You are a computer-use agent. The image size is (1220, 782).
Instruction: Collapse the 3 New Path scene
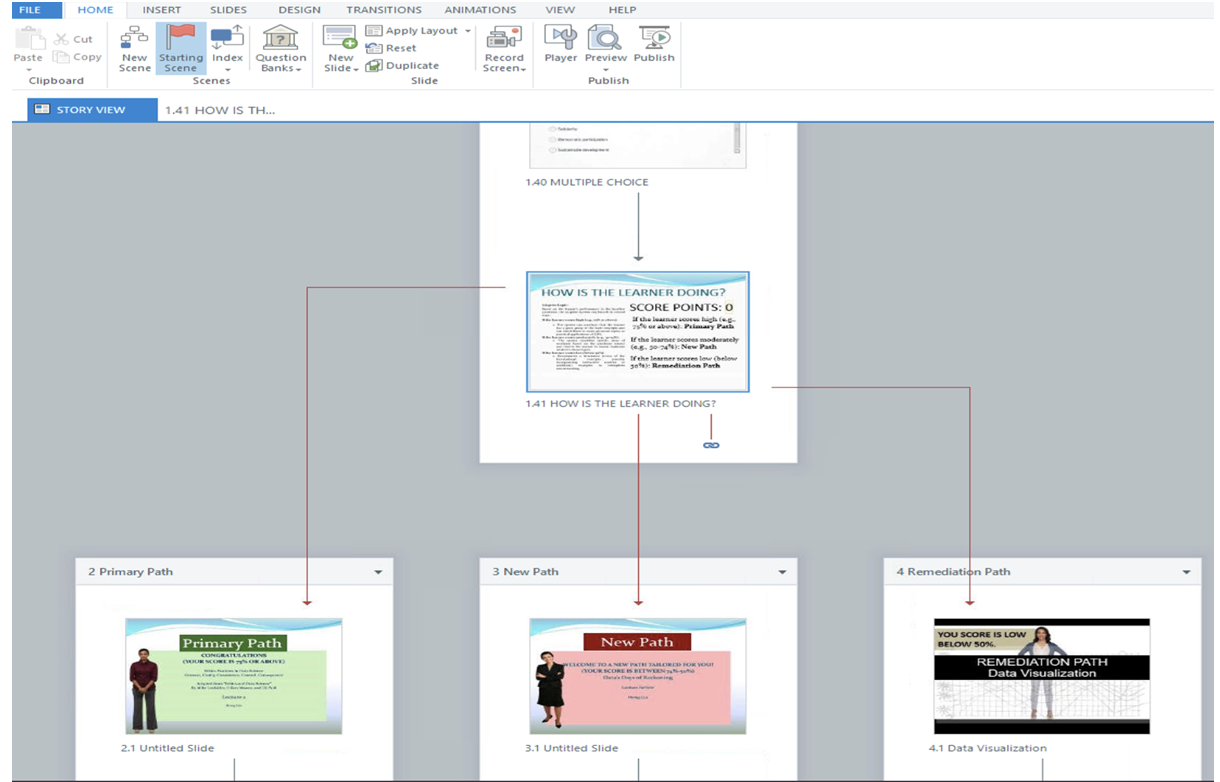782,573
